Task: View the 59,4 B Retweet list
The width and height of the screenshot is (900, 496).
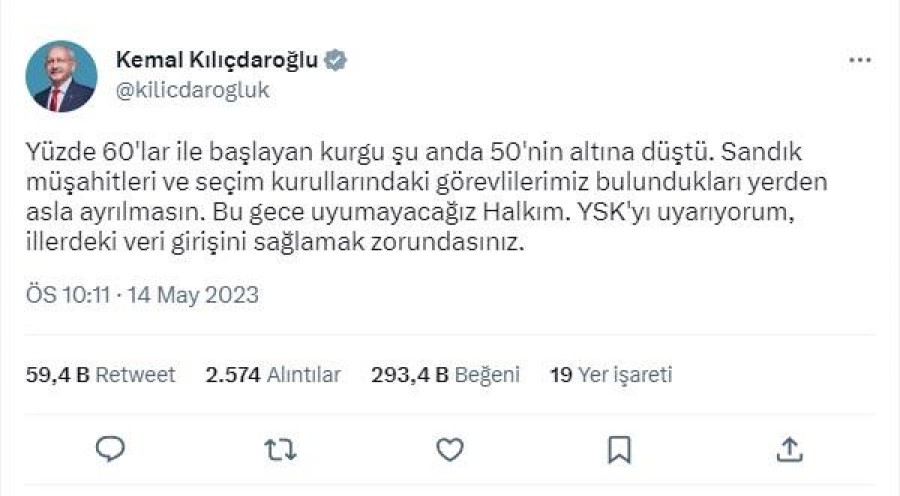Action: [x=100, y=375]
